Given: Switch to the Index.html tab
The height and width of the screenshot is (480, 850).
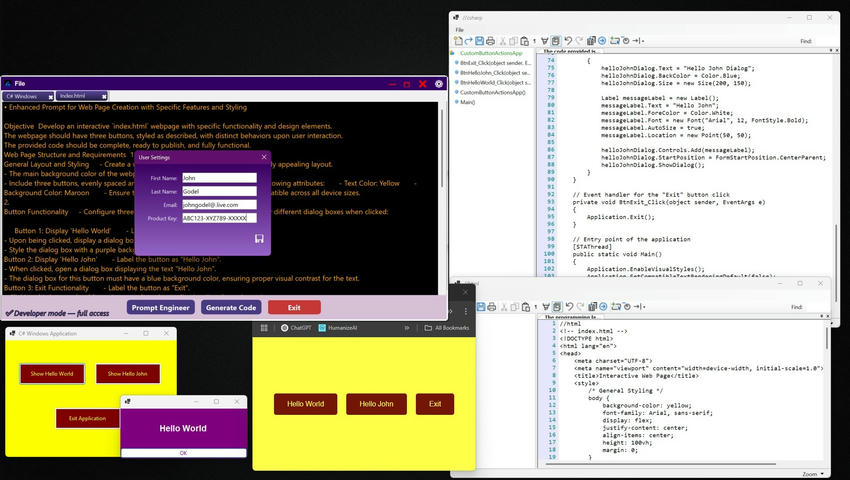Looking at the screenshot, I should tap(72, 96).
